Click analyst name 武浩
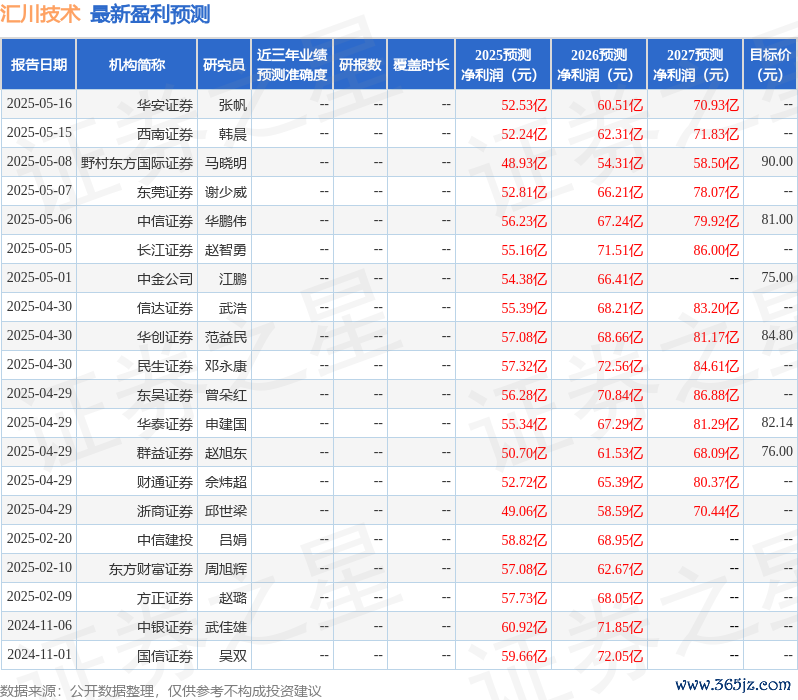798x700 pixels. pos(233,309)
